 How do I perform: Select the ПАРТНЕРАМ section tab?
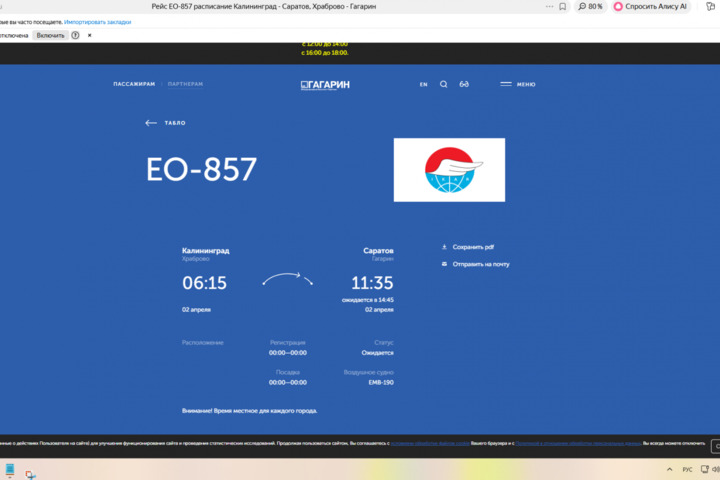click(x=185, y=84)
